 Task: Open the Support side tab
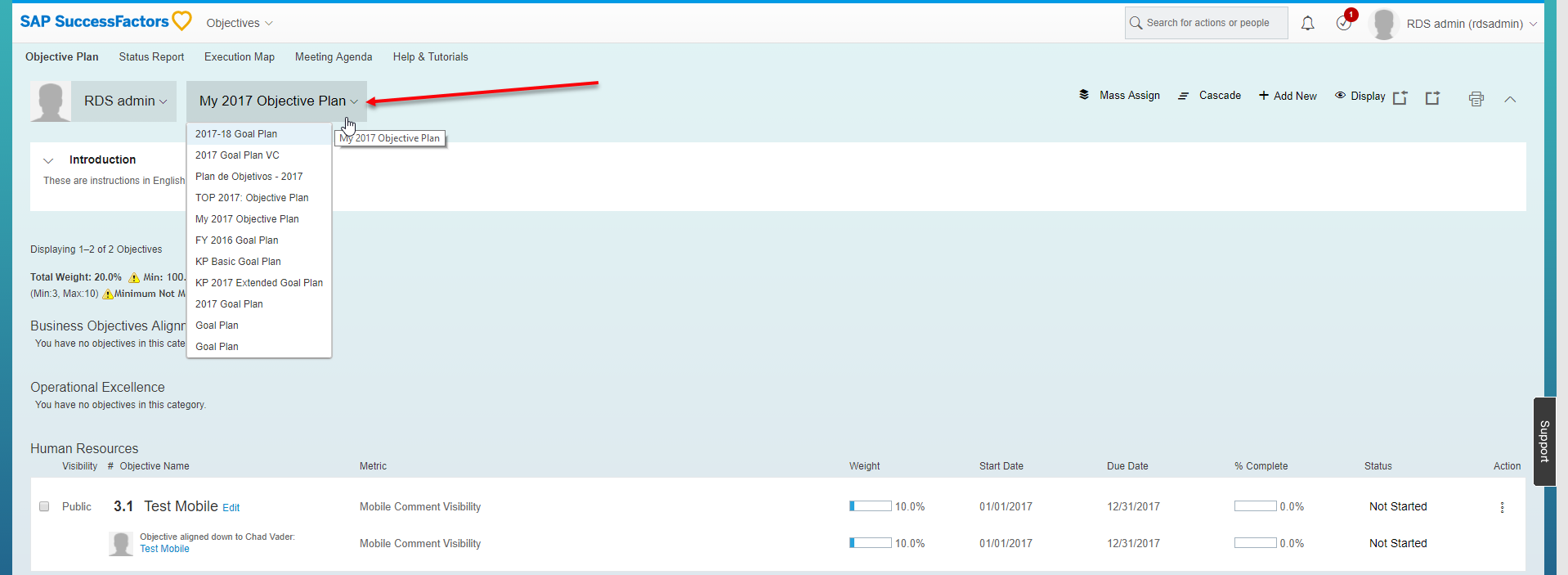[x=1544, y=442]
